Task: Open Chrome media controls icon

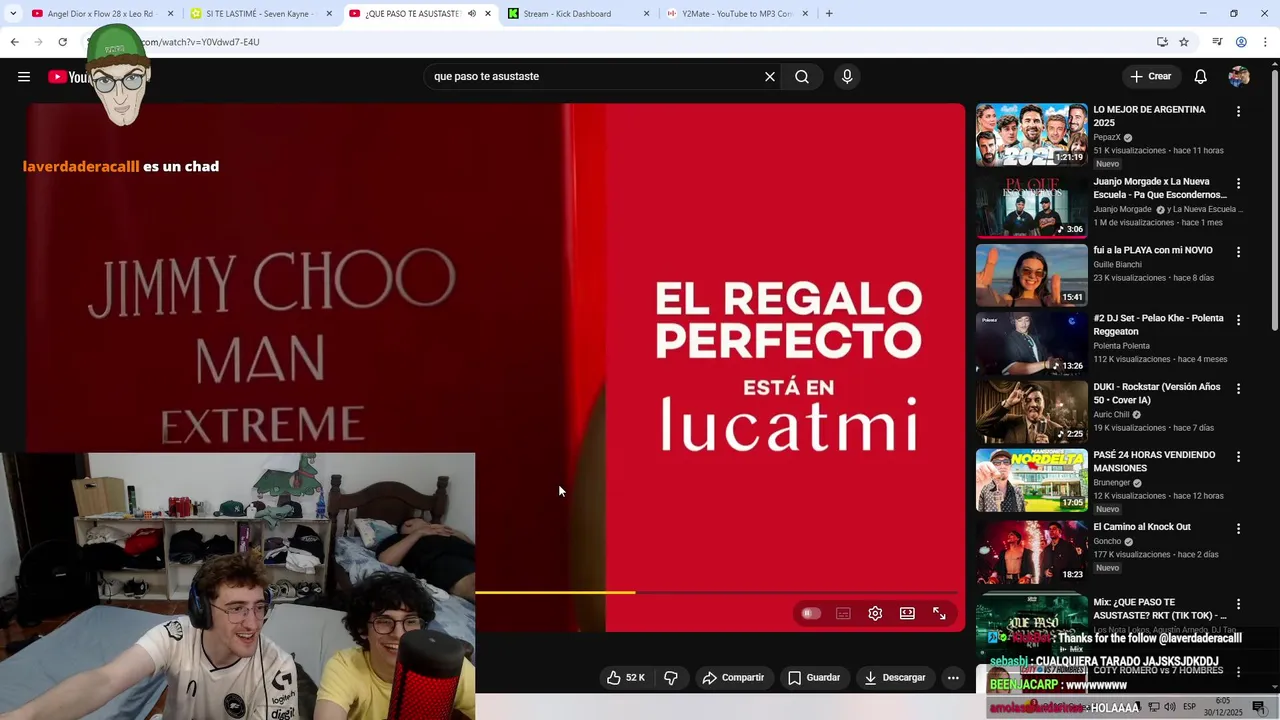Action: click(1217, 42)
